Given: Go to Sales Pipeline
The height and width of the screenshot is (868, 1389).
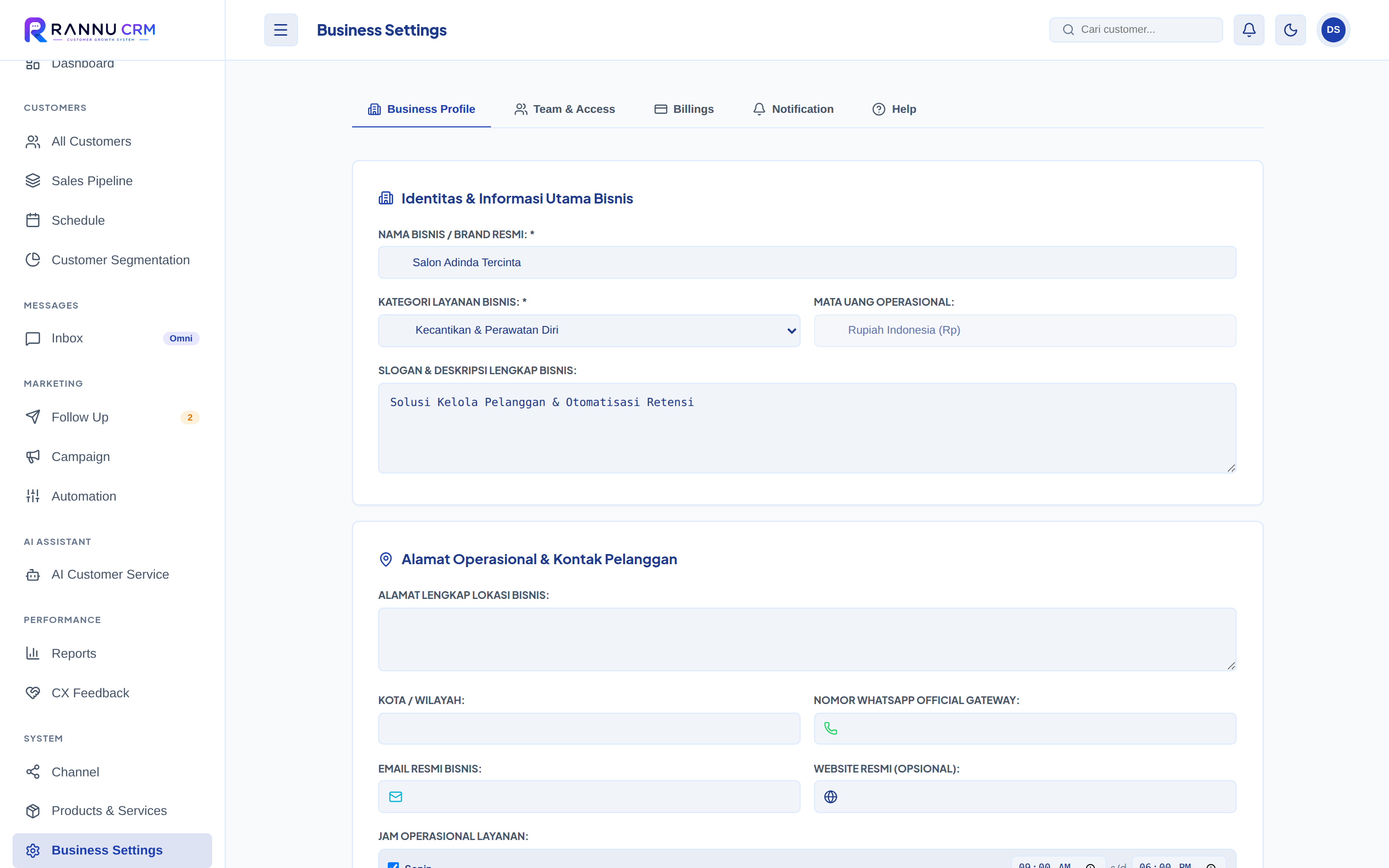Looking at the screenshot, I should click(112, 181).
